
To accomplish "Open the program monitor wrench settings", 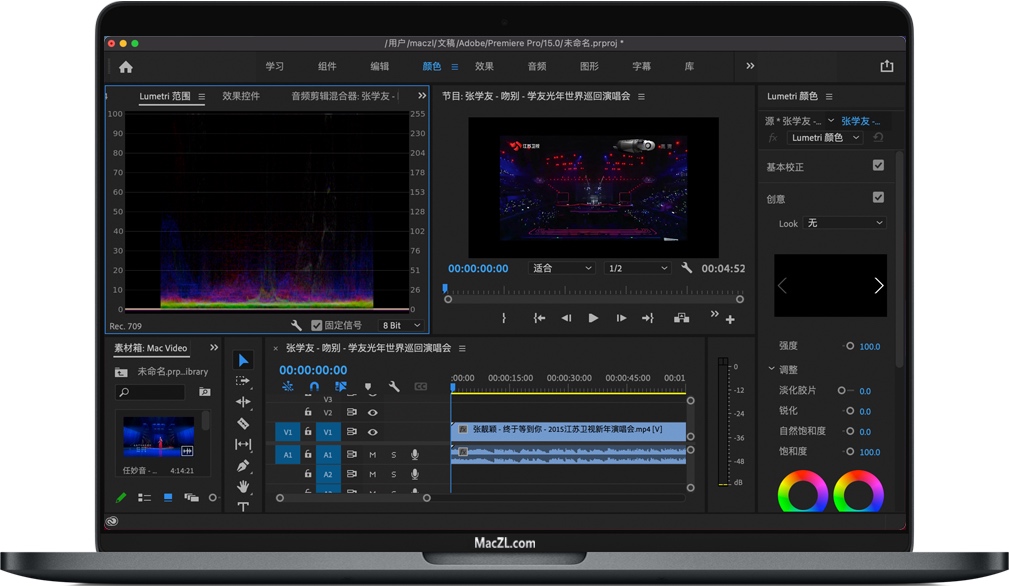I will tap(687, 268).
